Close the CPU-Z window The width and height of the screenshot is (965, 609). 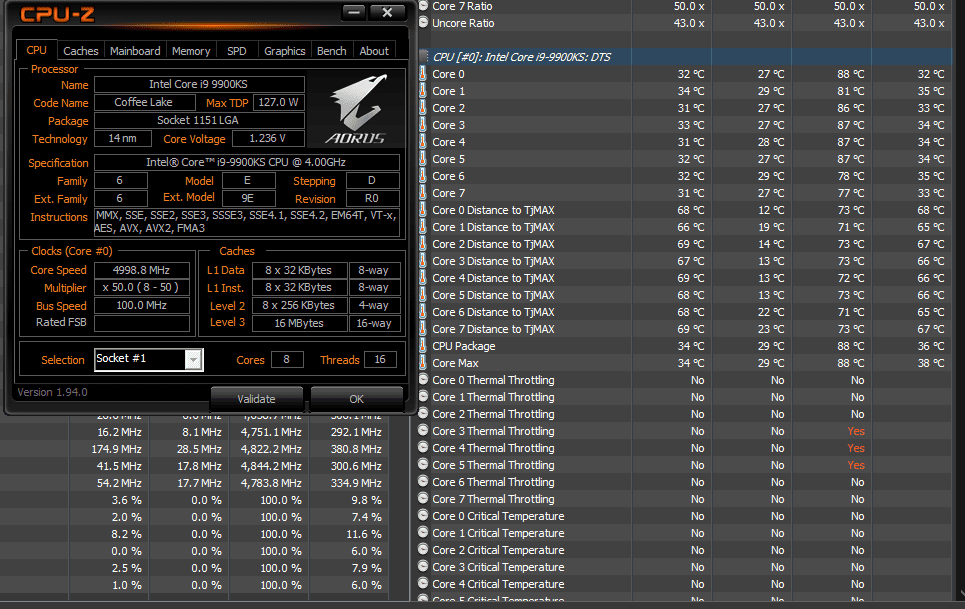point(387,12)
